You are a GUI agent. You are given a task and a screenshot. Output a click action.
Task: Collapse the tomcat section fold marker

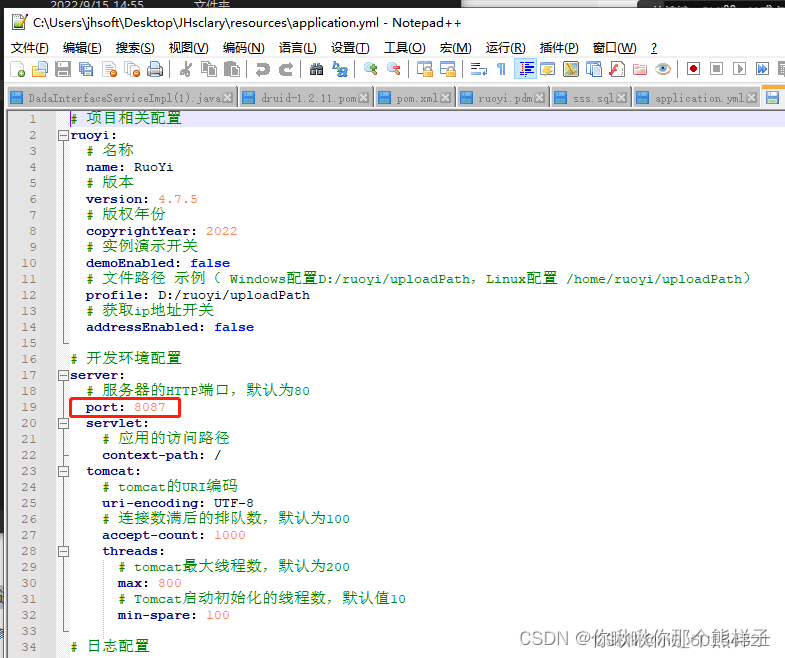point(63,471)
